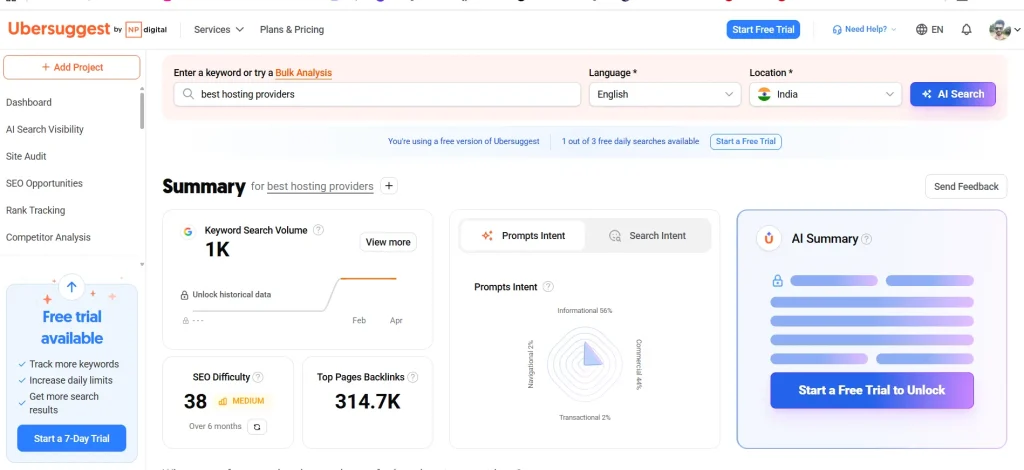The width and height of the screenshot is (1024, 470).
Task: Click the sidebar scroll-down arrow
Action: pyautogui.click(x=142, y=264)
